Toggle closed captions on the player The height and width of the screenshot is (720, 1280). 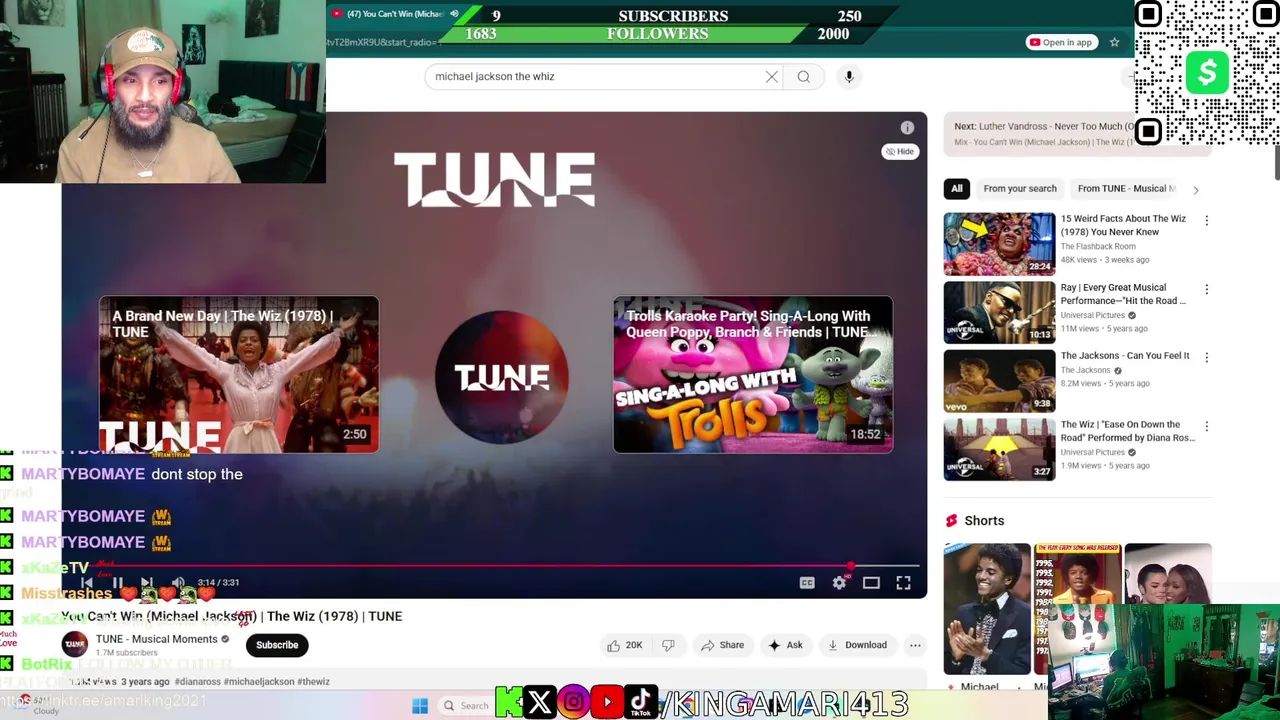pyautogui.click(x=807, y=583)
